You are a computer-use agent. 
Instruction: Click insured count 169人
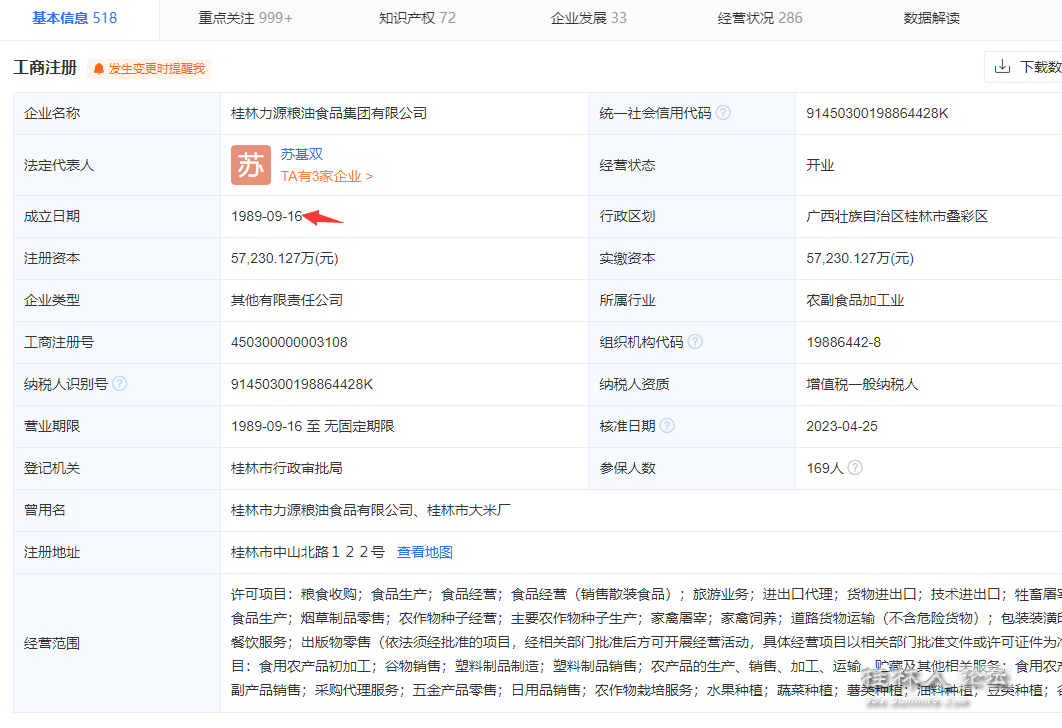(824, 468)
